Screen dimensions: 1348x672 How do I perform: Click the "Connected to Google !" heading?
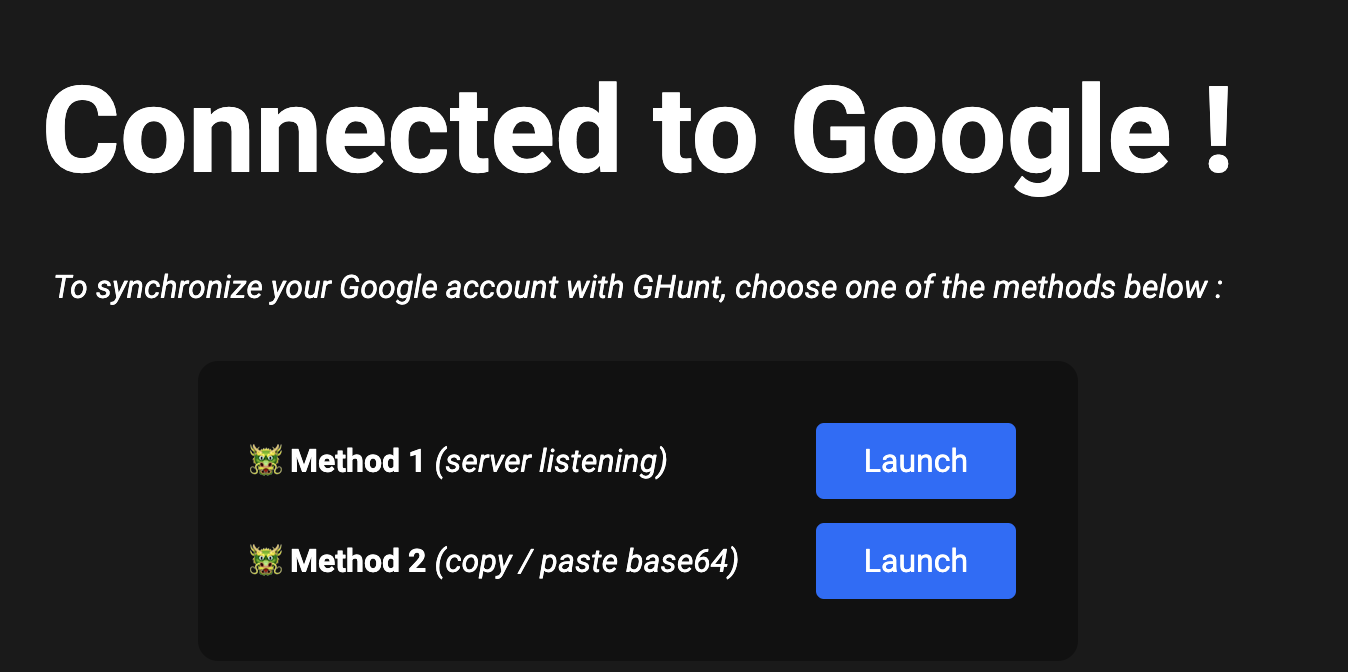click(638, 131)
